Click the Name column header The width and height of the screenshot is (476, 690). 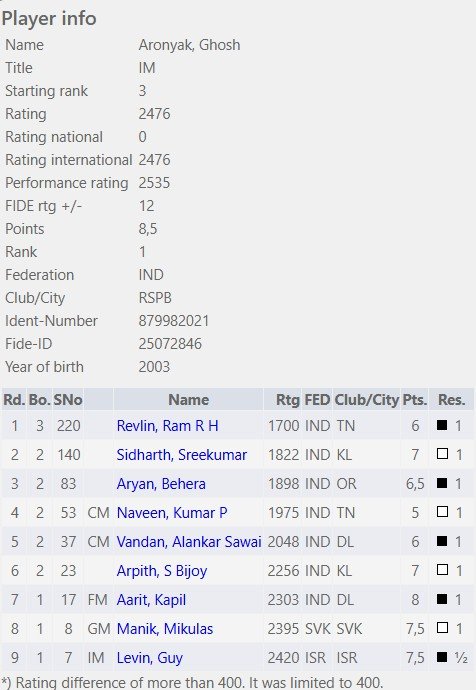click(x=188, y=400)
